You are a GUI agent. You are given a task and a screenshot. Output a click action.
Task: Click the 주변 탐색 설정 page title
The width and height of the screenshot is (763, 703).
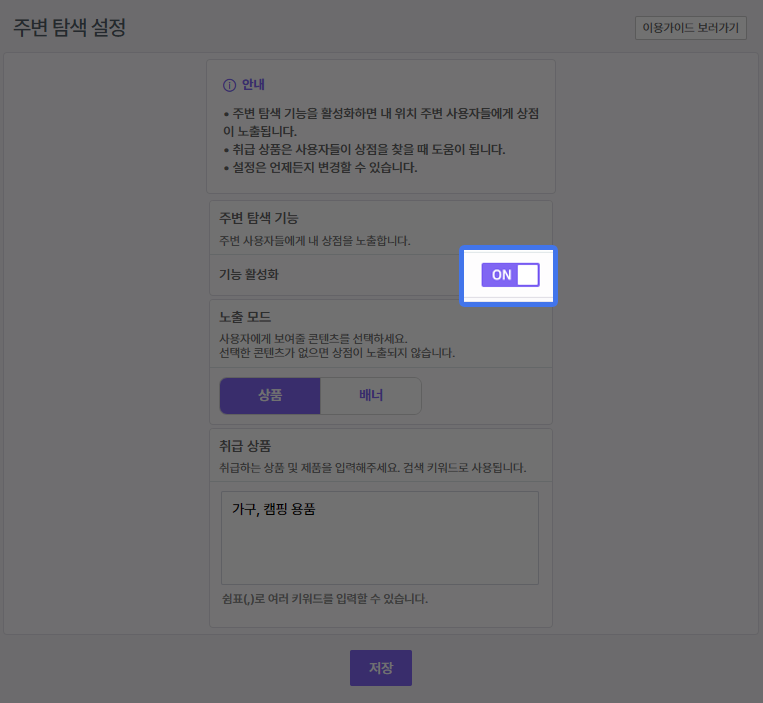click(x=69, y=28)
